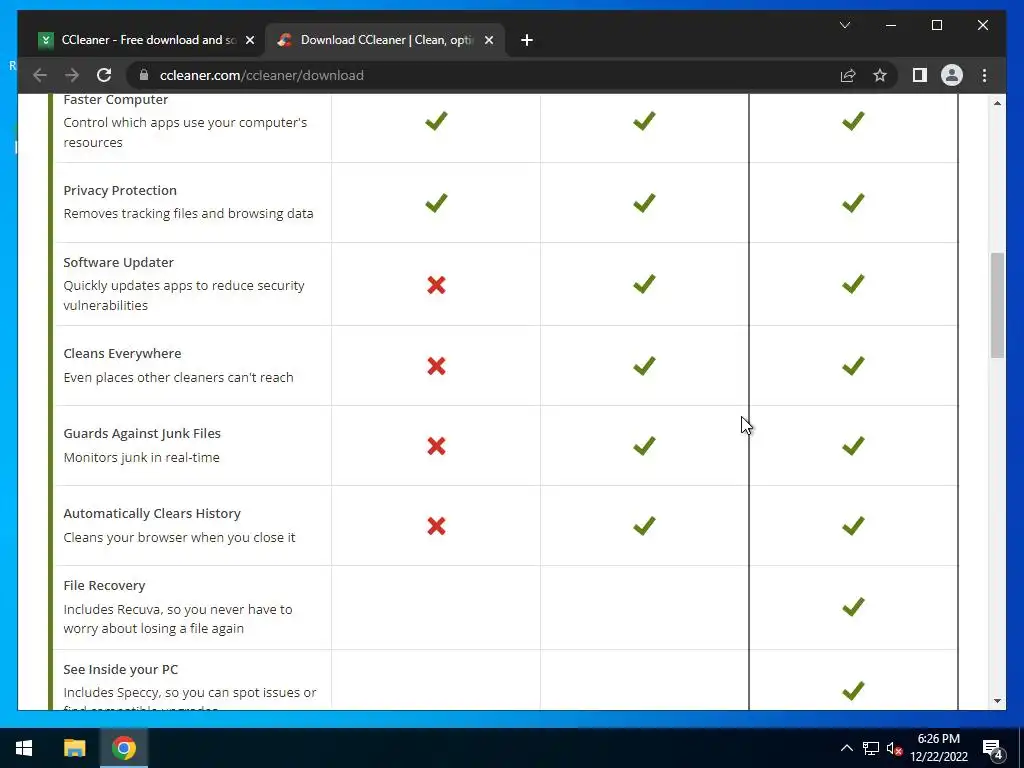Close the 'CCleaner - Free download' tab

click(249, 40)
